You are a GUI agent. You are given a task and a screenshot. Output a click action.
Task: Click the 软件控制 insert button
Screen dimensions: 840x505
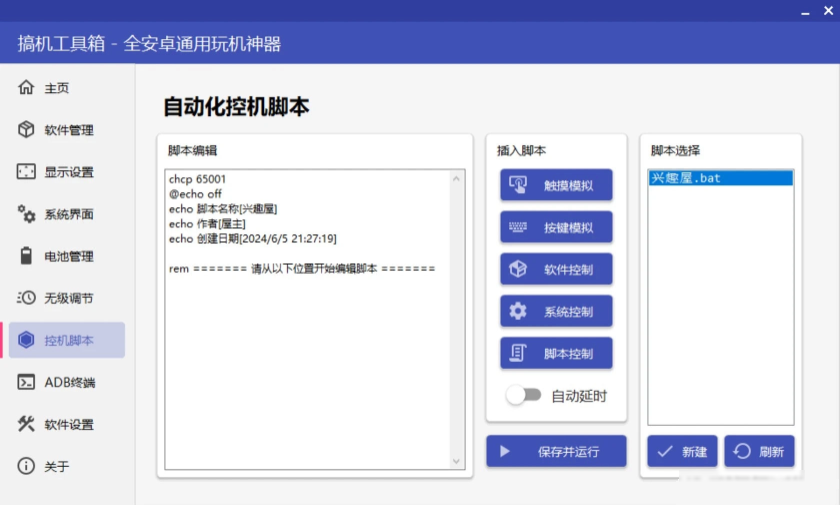556,269
